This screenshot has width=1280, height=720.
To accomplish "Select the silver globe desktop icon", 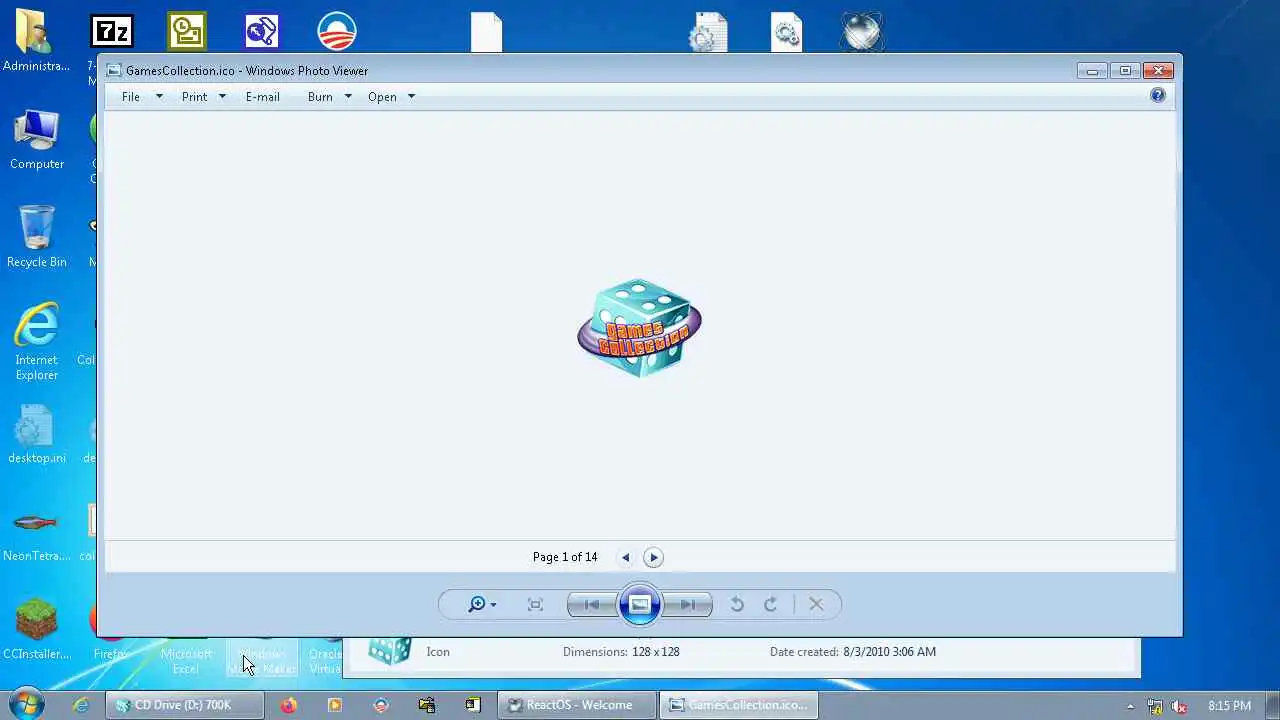I will (x=862, y=31).
